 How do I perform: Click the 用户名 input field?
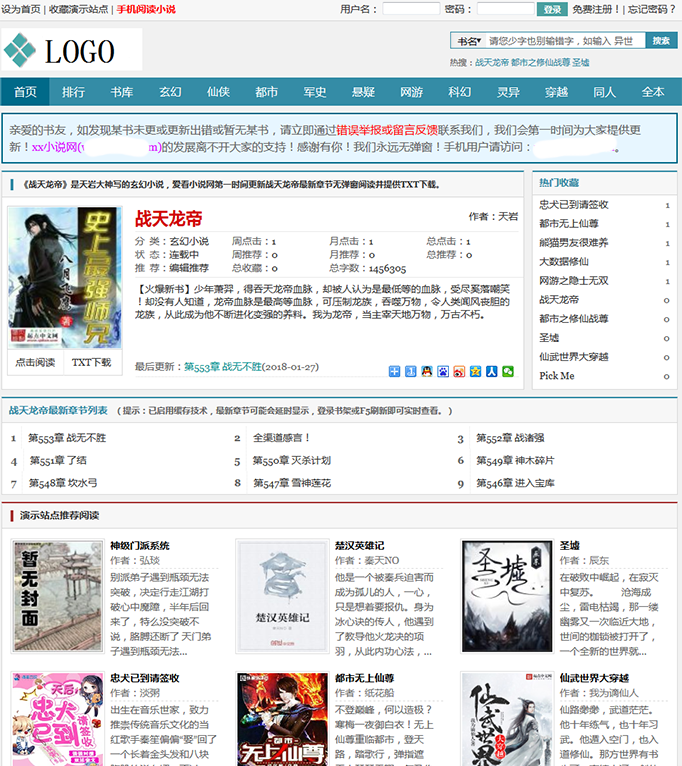(x=411, y=9)
